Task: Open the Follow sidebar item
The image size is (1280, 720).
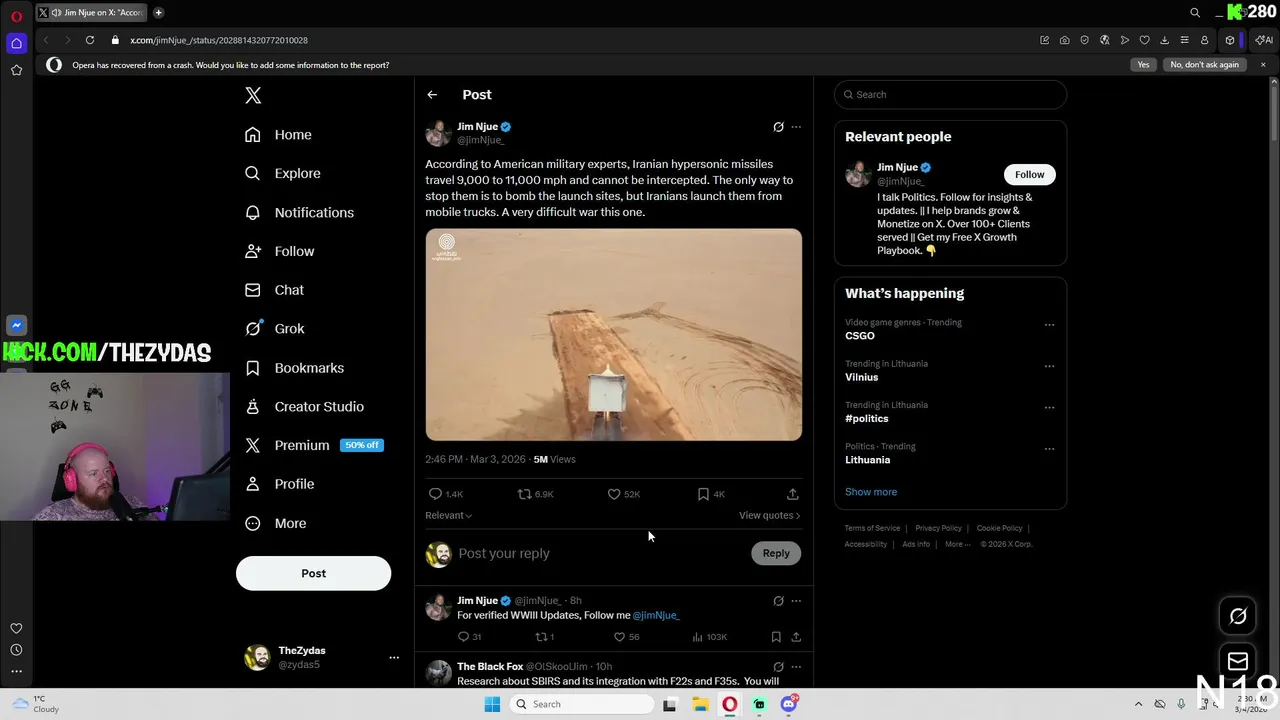Action: pos(280,251)
